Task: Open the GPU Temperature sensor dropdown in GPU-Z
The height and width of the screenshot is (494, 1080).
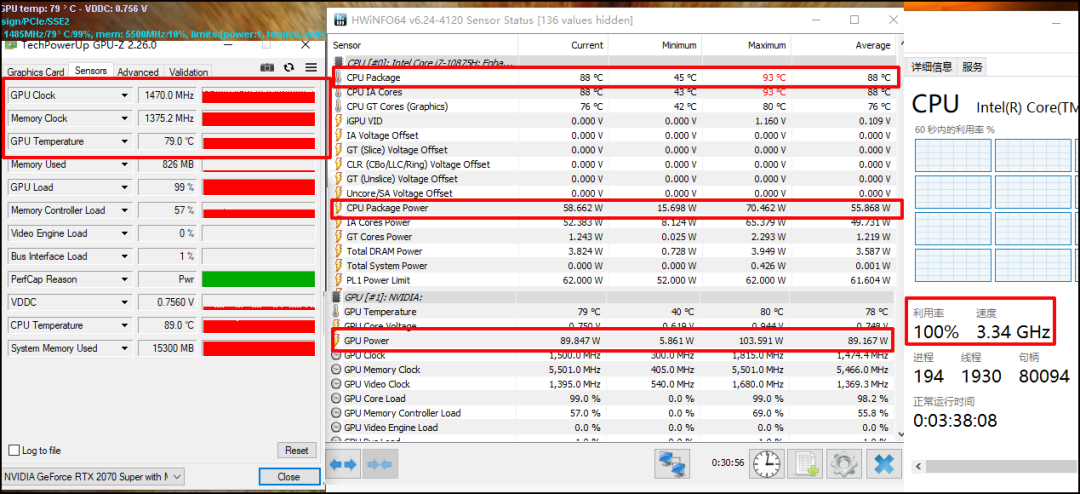Action: [x=125, y=141]
